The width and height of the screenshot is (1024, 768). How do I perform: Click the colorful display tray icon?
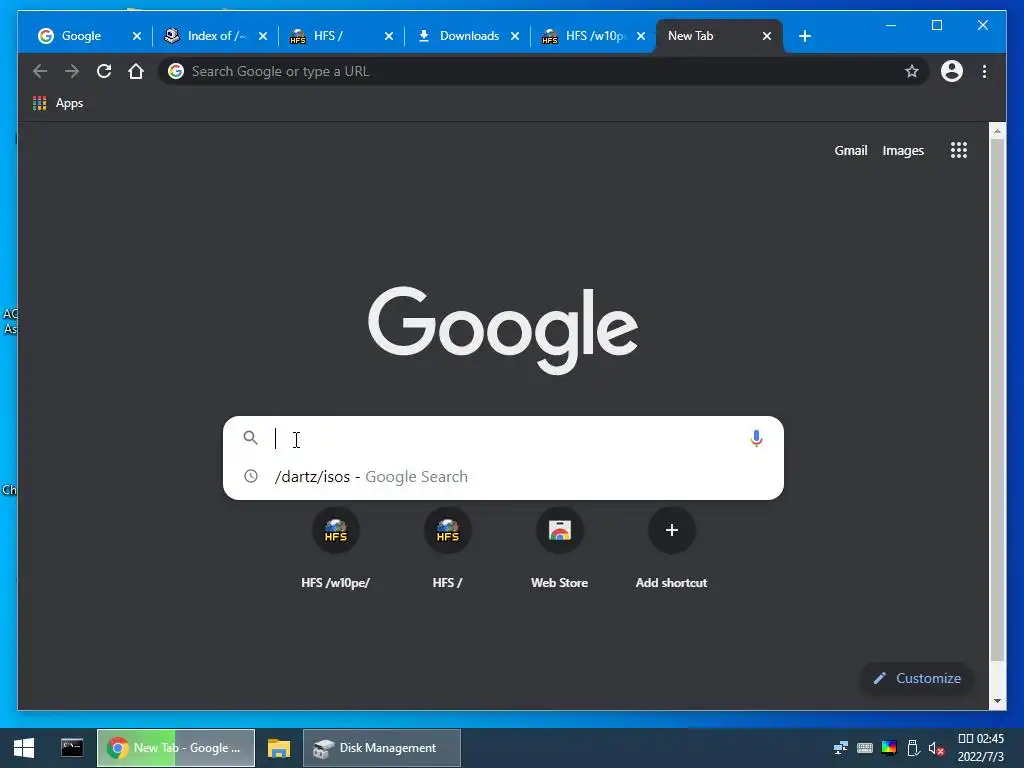tap(889, 748)
